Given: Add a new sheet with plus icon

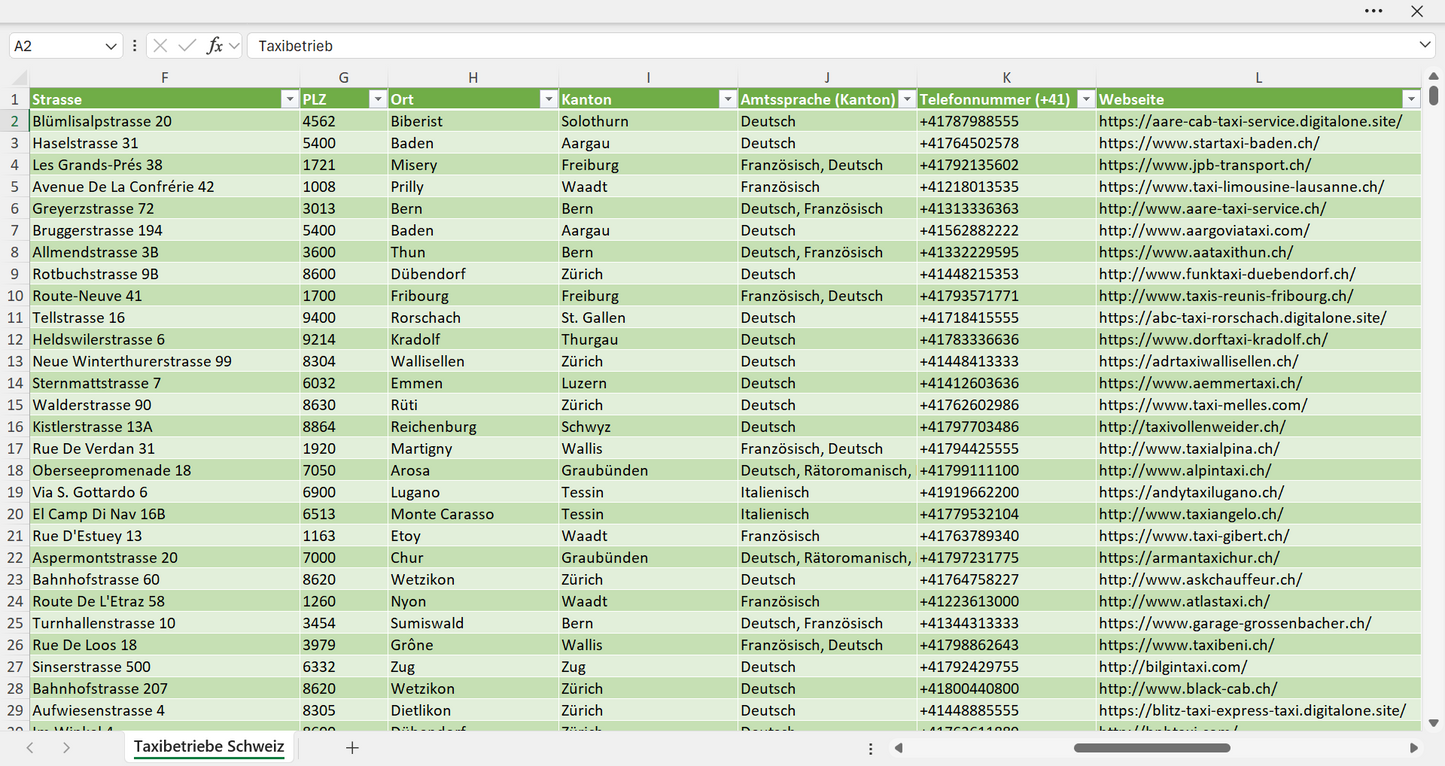Looking at the screenshot, I should [x=352, y=747].
